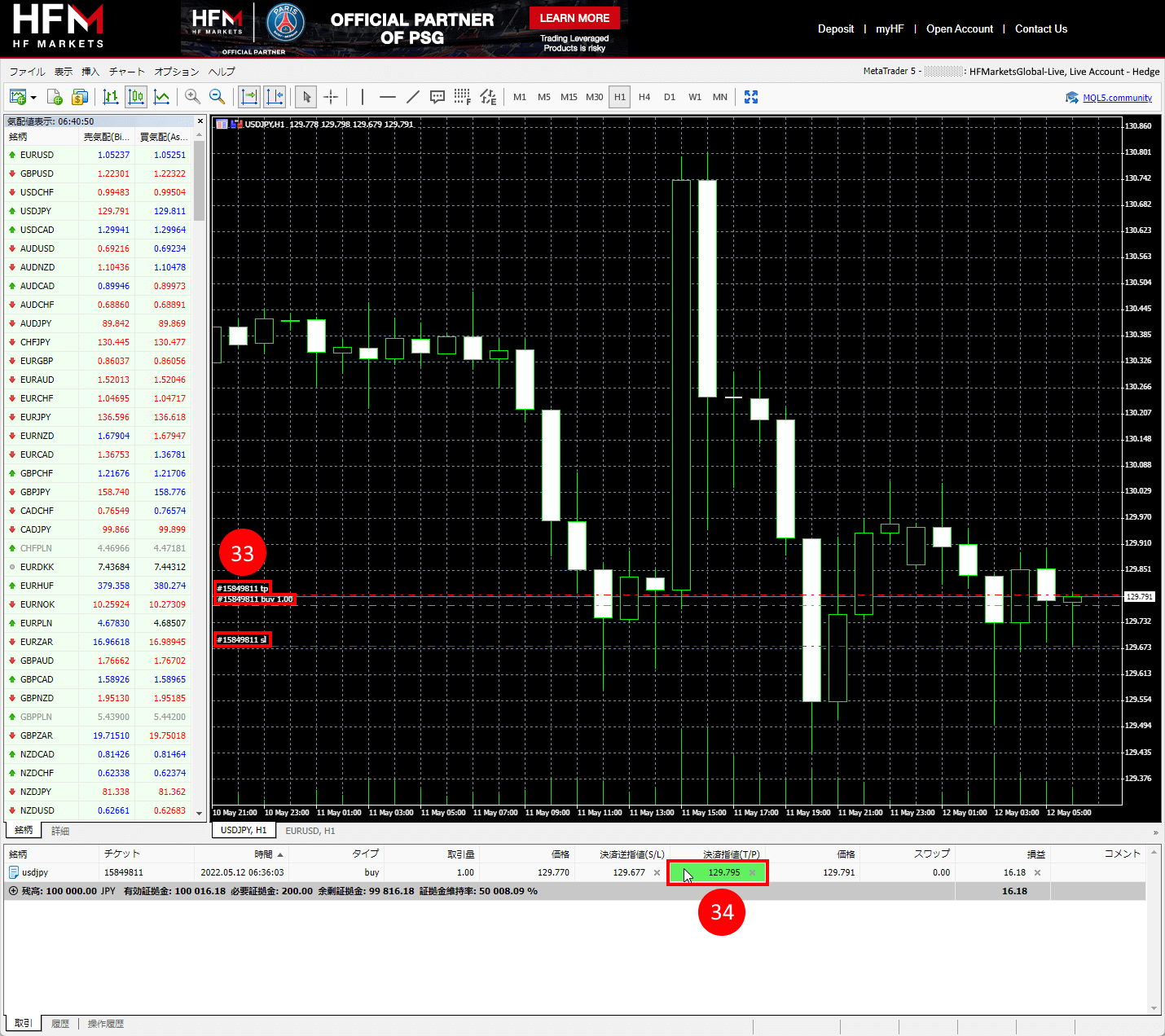Viewport: 1165px width, 1036px height.
Task: Select the crosshair cursor tool
Action: point(331,97)
